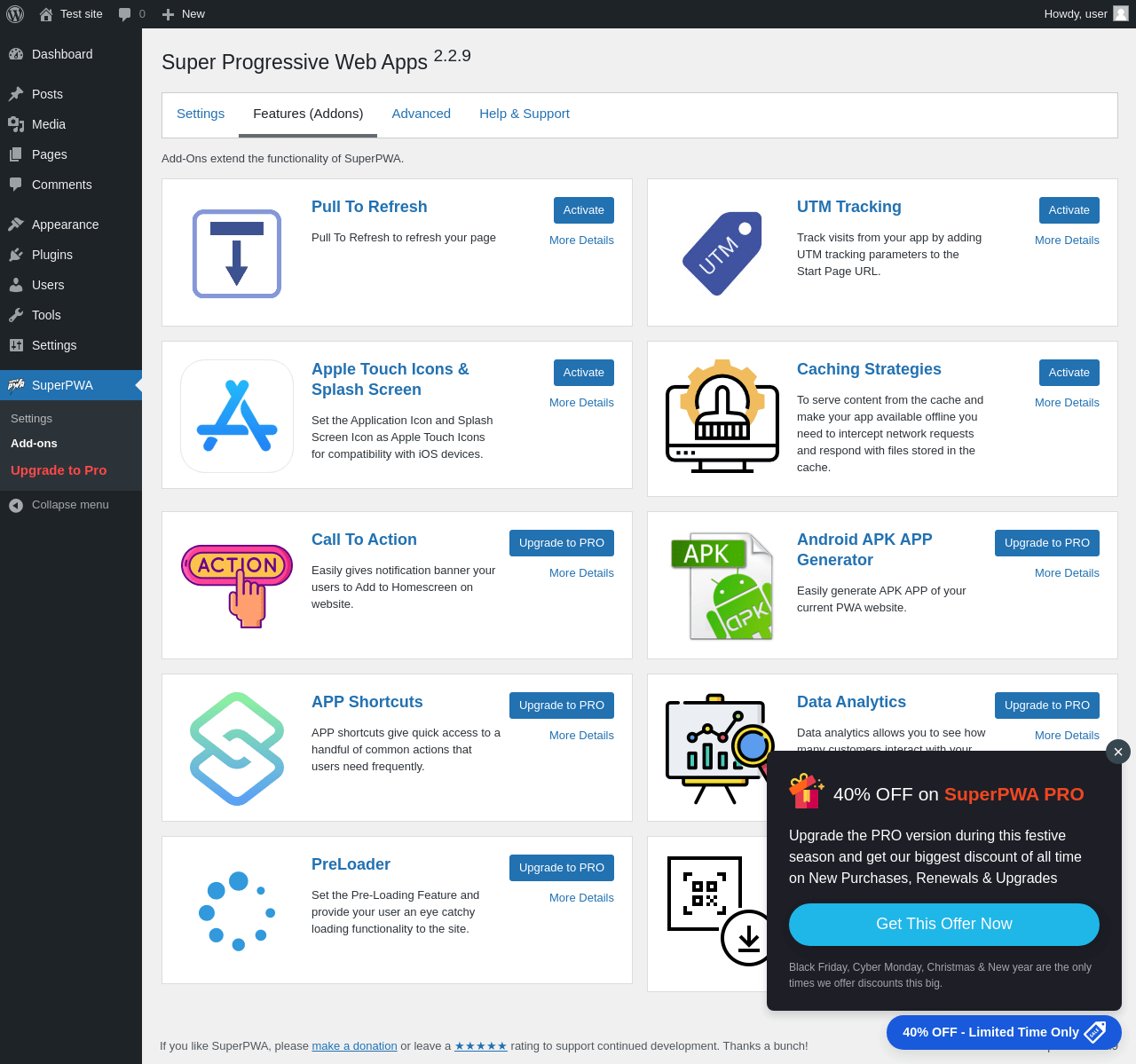Click the Call To Action hand icon

[237, 587]
